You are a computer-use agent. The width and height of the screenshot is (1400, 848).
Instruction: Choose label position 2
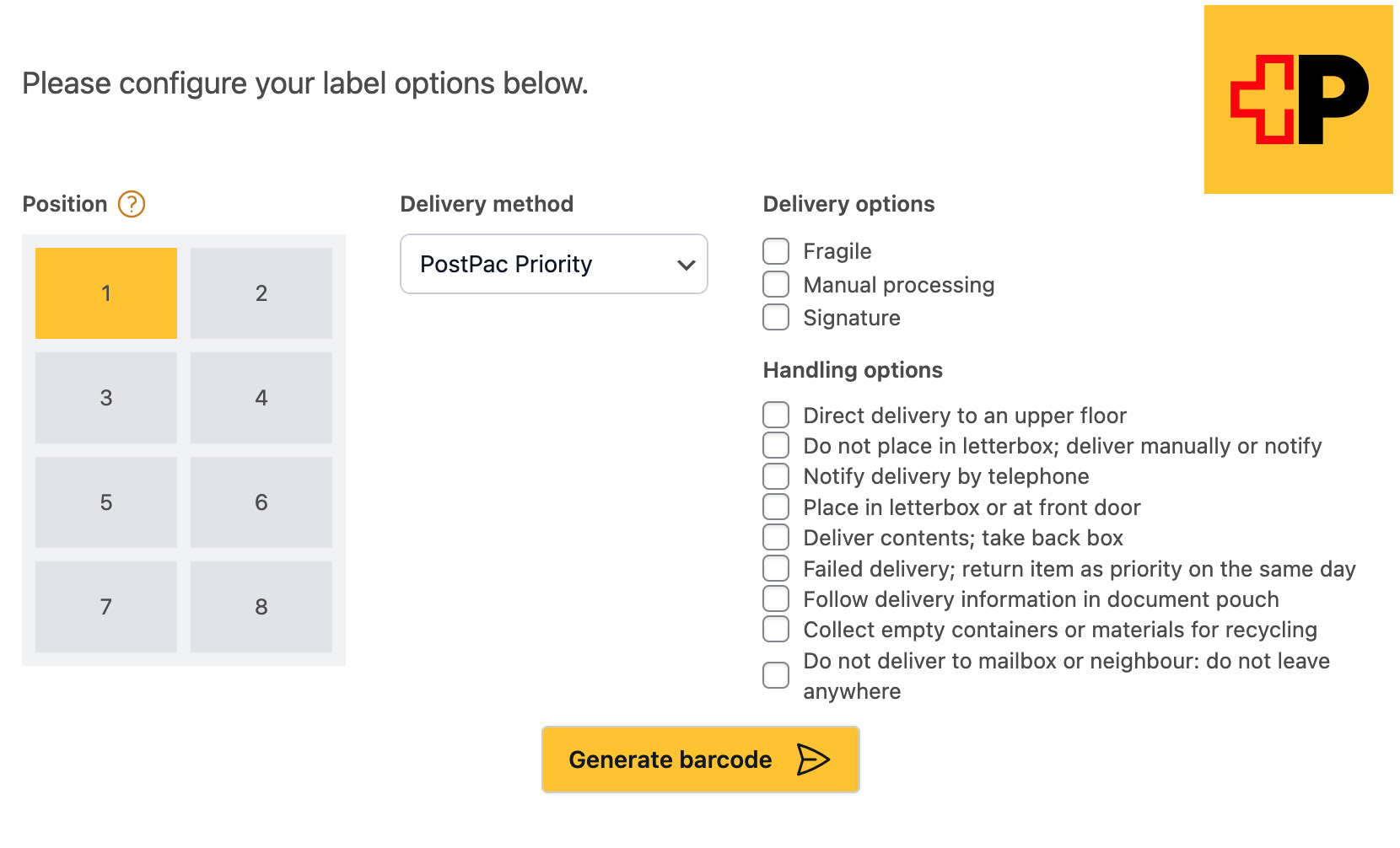(261, 293)
